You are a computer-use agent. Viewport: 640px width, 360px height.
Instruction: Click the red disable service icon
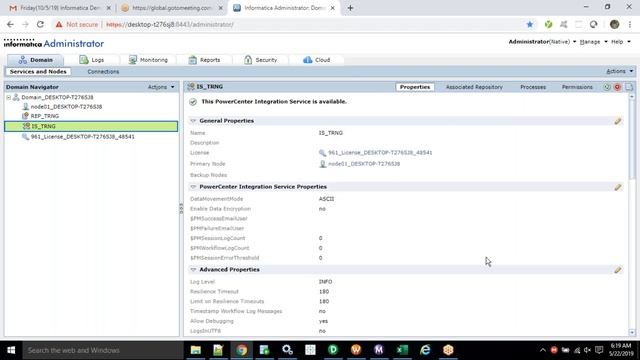pos(617,87)
